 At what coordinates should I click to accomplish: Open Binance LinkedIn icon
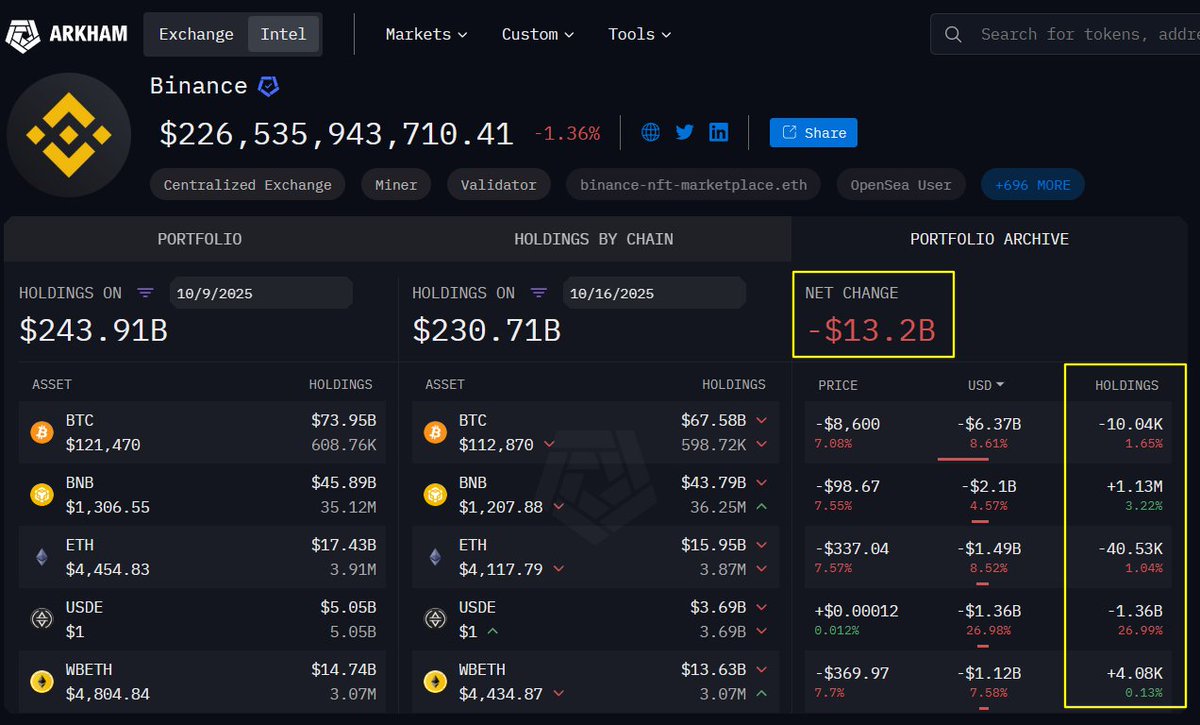(718, 132)
